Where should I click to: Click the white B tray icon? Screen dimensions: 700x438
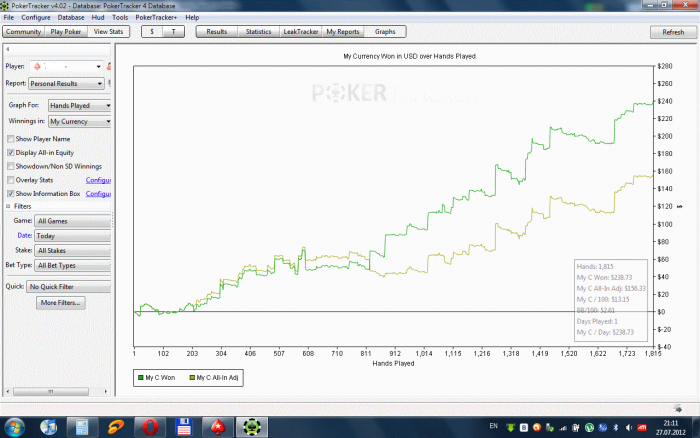[x=524, y=427]
